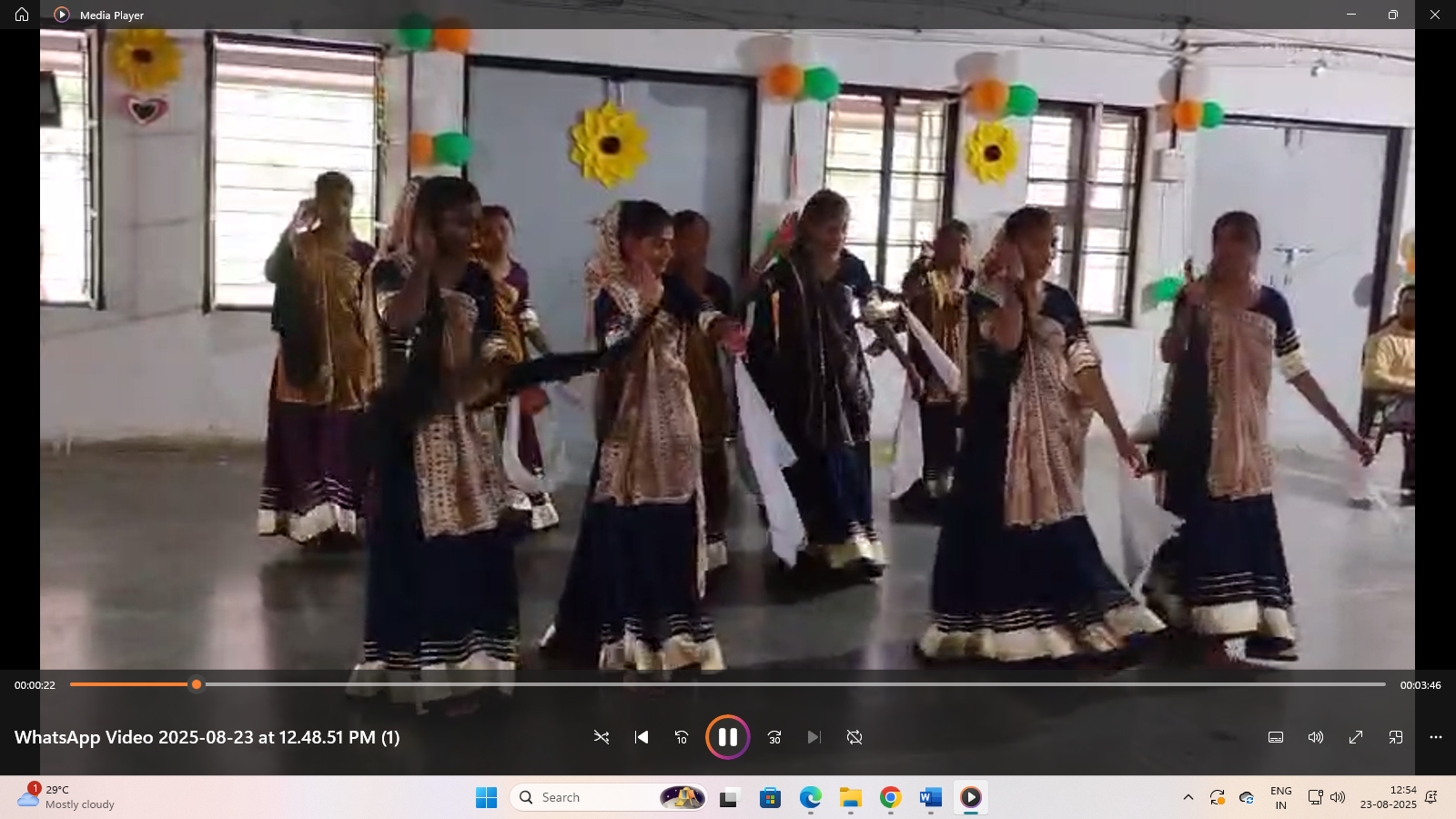Open the mini player view
Image resolution: width=1456 pixels, height=819 pixels.
[x=1396, y=737]
